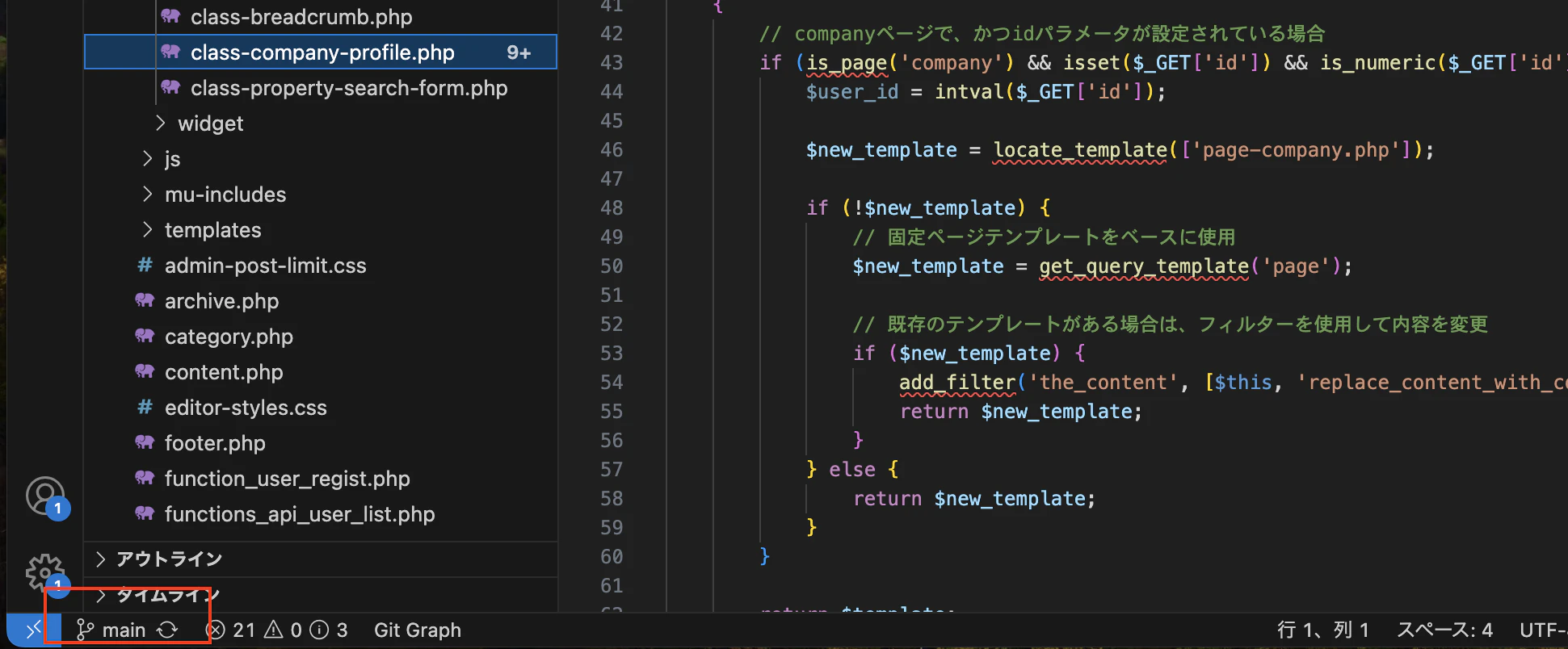Click the PHP icon of category.php
The width and height of the screenshot is (1568, 649).
145,337
